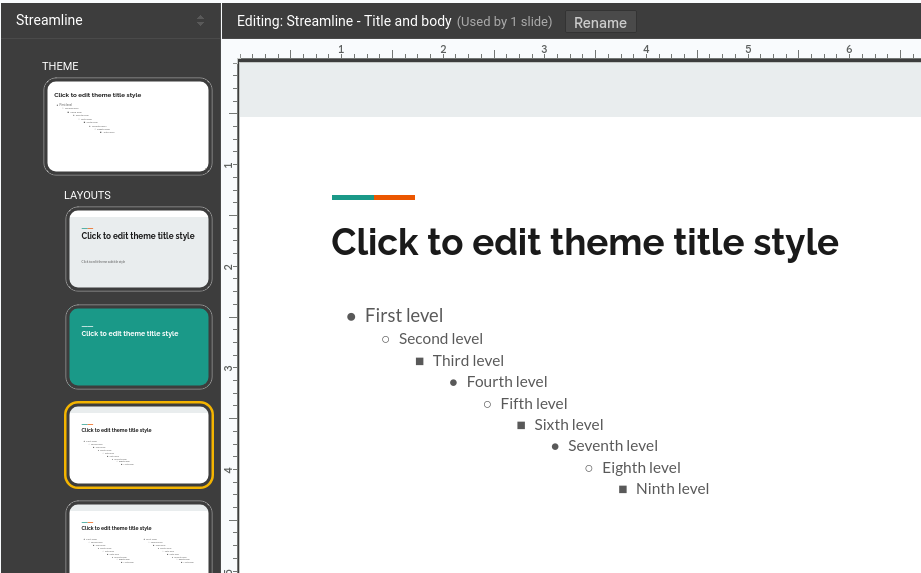This screenshot has height=573, width=921.
Task: Click the hollow circle bullet before Eighth level
Action: [x=589, y=468]
